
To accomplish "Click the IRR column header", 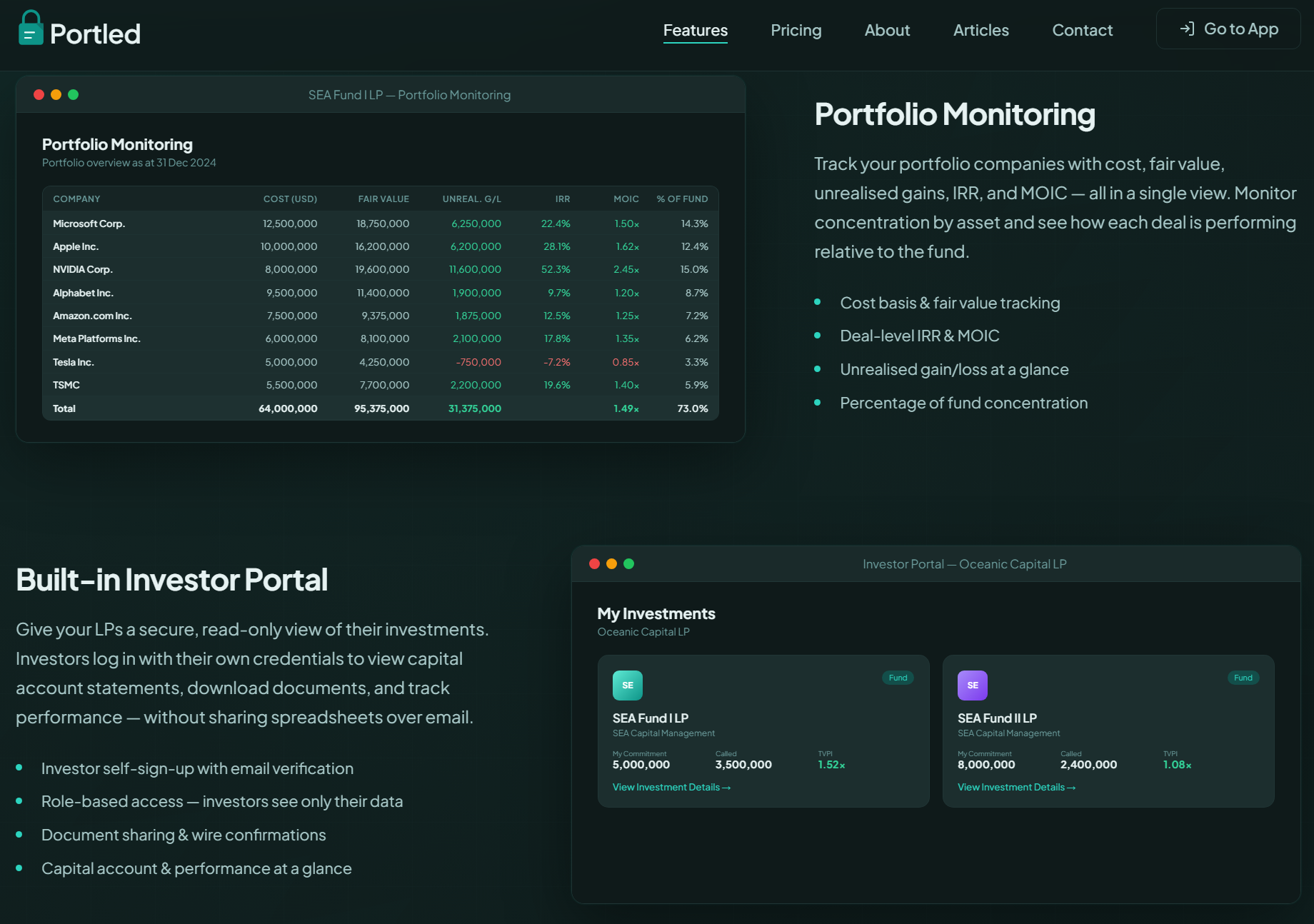I will (563, 199).
